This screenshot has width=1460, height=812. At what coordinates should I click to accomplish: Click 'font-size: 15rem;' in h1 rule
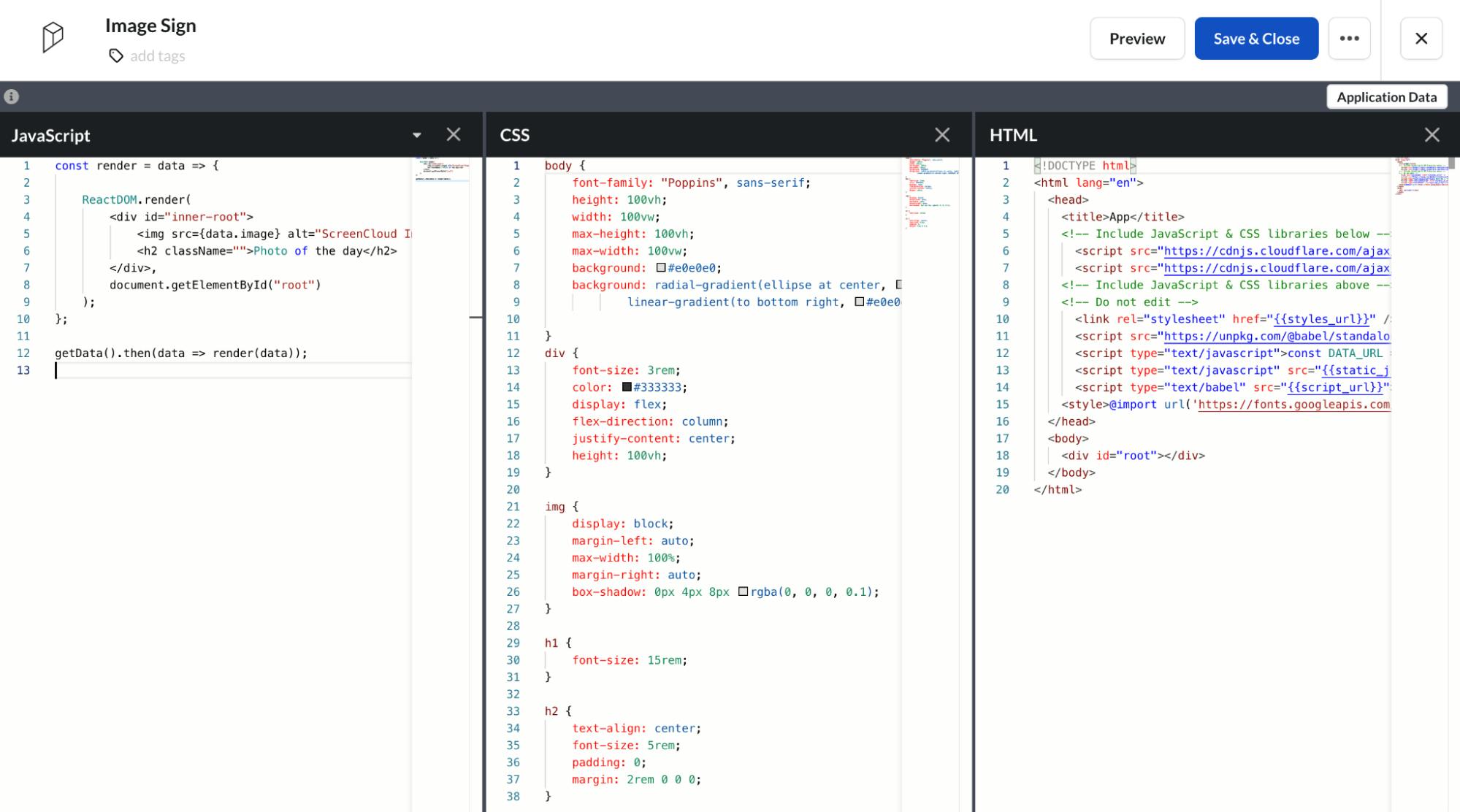point(630,660)
